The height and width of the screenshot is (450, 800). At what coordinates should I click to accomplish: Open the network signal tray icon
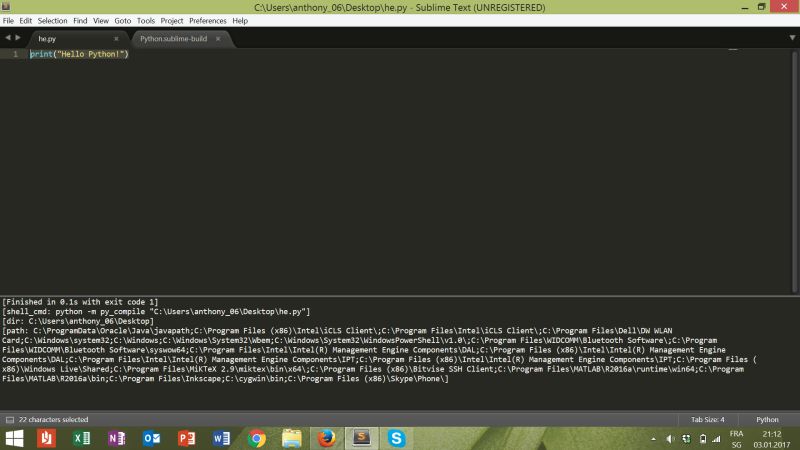tap(716, 439)
